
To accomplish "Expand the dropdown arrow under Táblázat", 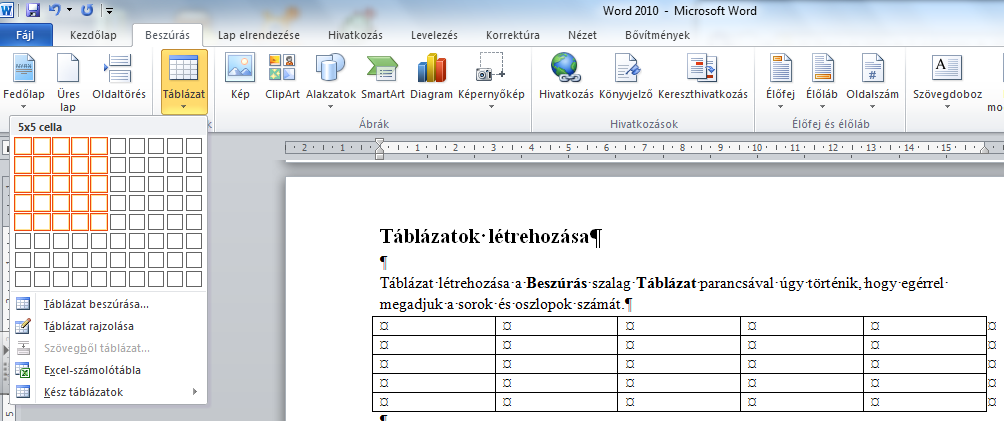I will click(x=184, y=106).
